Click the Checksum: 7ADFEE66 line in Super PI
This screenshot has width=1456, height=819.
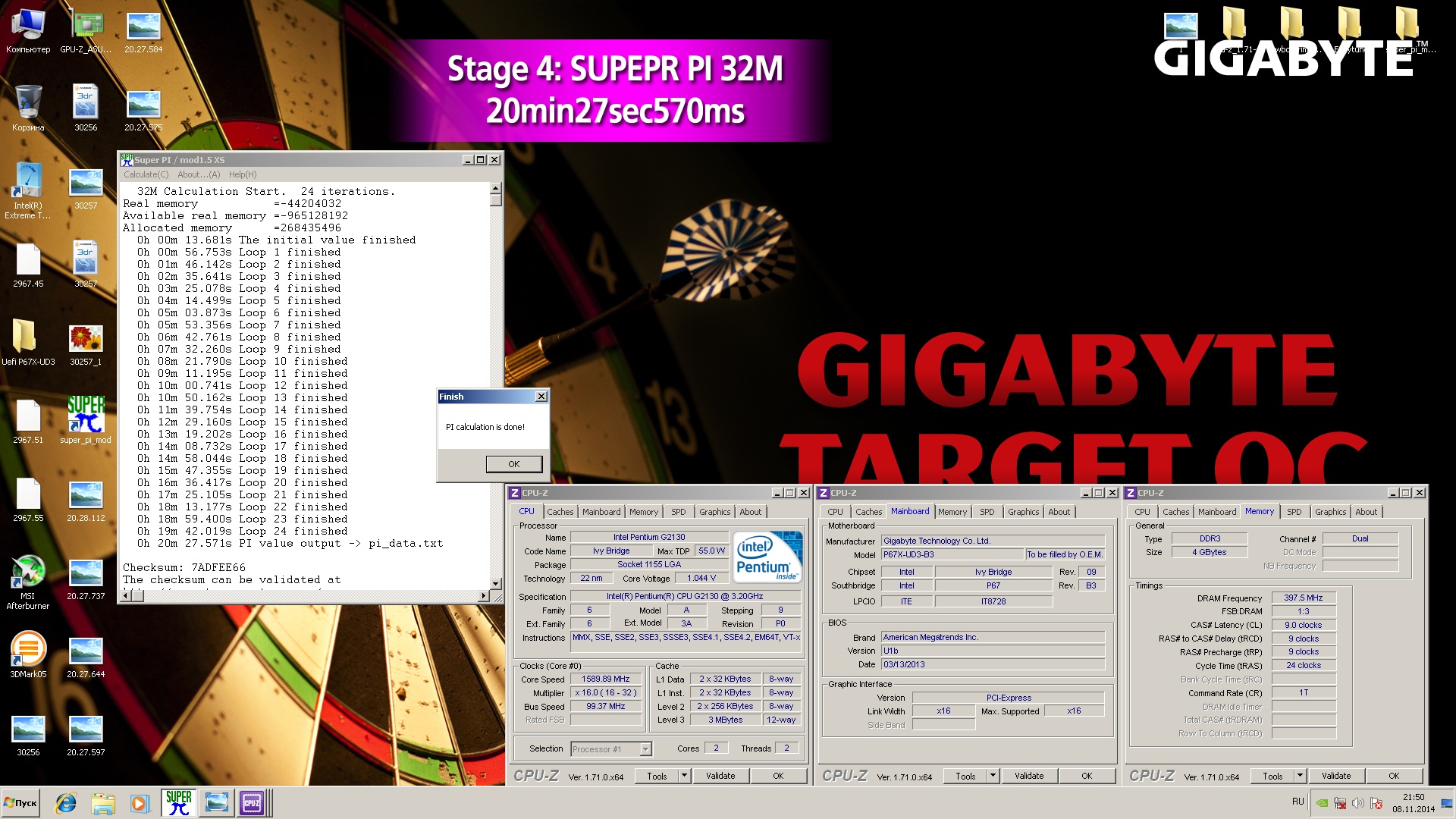(x=184, y=567)
